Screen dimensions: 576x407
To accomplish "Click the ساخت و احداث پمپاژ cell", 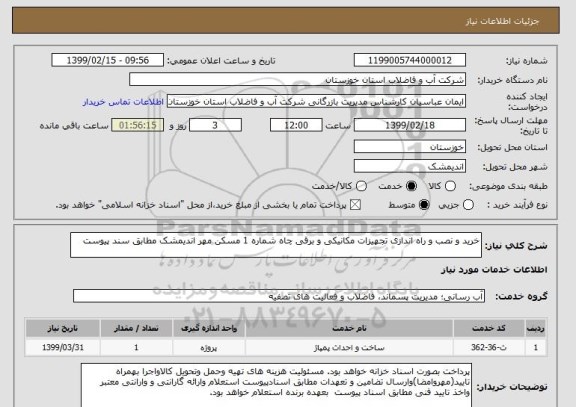I will pyautogui.click(x=349, y=347).
